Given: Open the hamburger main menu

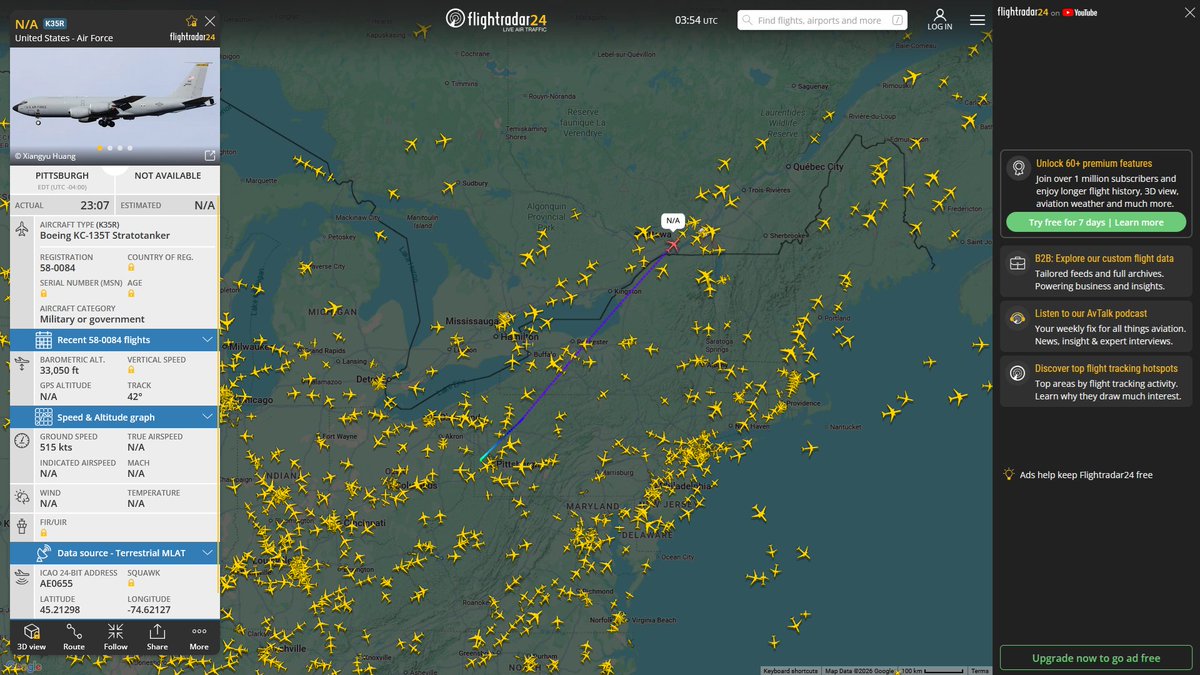Looking at the screenshot, I should coord(977,20).
